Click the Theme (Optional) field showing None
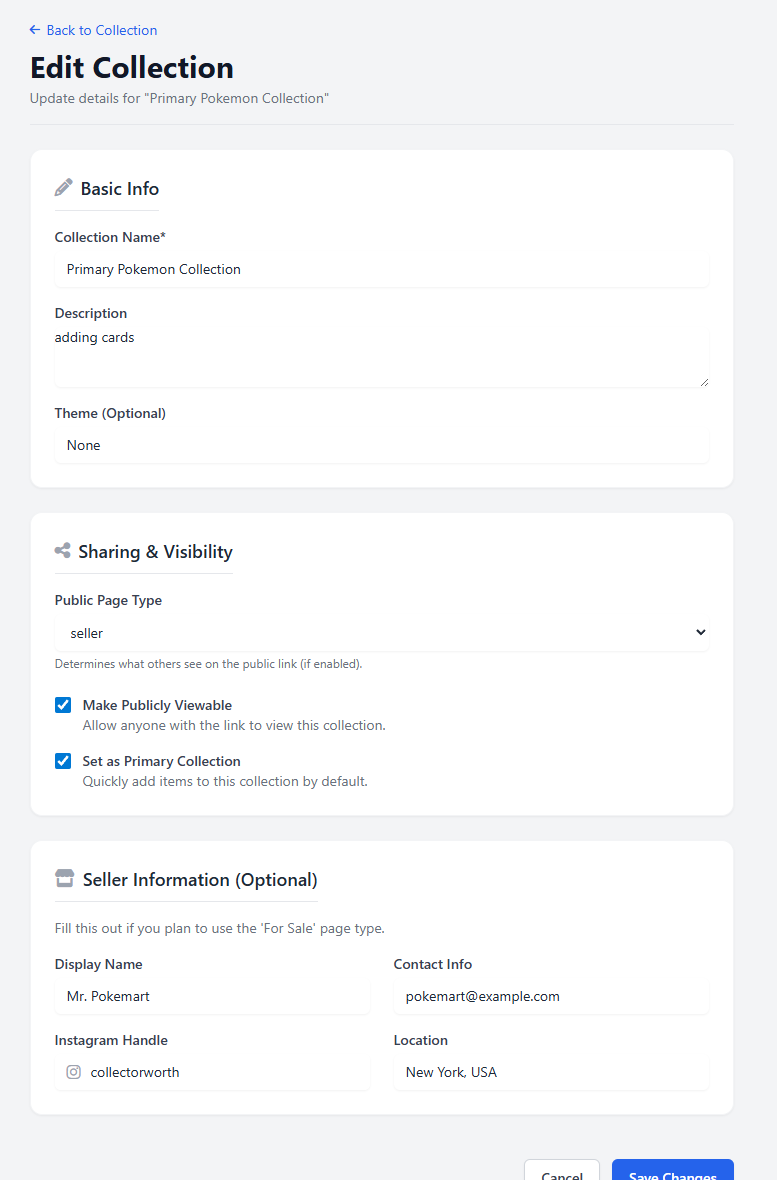Screen dimensions: 777x1180 [382, 446]
